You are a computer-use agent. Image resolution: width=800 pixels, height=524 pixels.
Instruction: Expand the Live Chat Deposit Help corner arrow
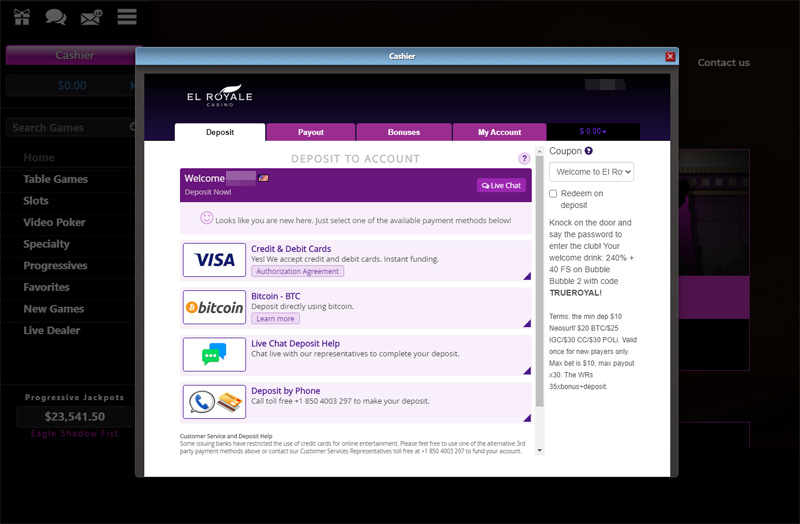pyautogui.click(x=527, y=371)
